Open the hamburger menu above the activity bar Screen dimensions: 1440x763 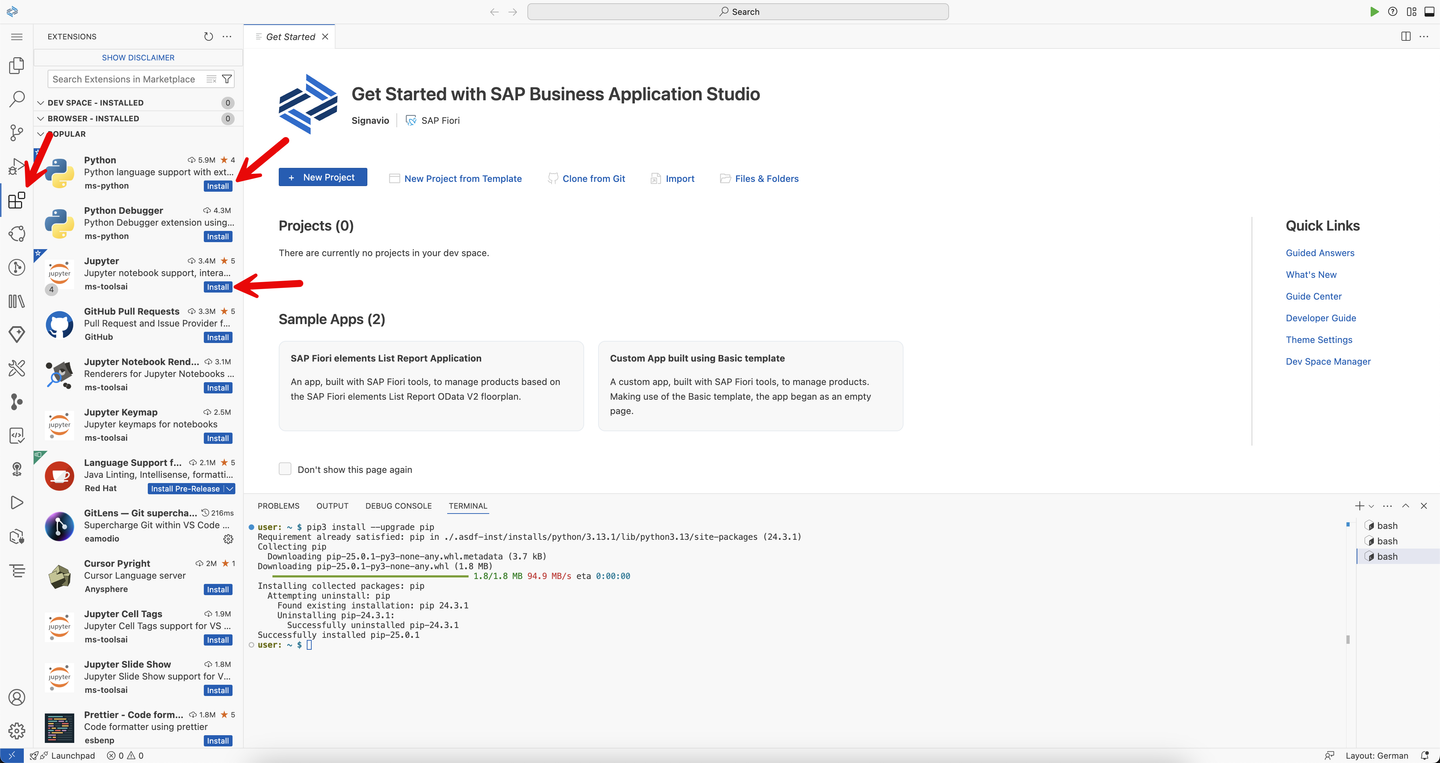16,37
